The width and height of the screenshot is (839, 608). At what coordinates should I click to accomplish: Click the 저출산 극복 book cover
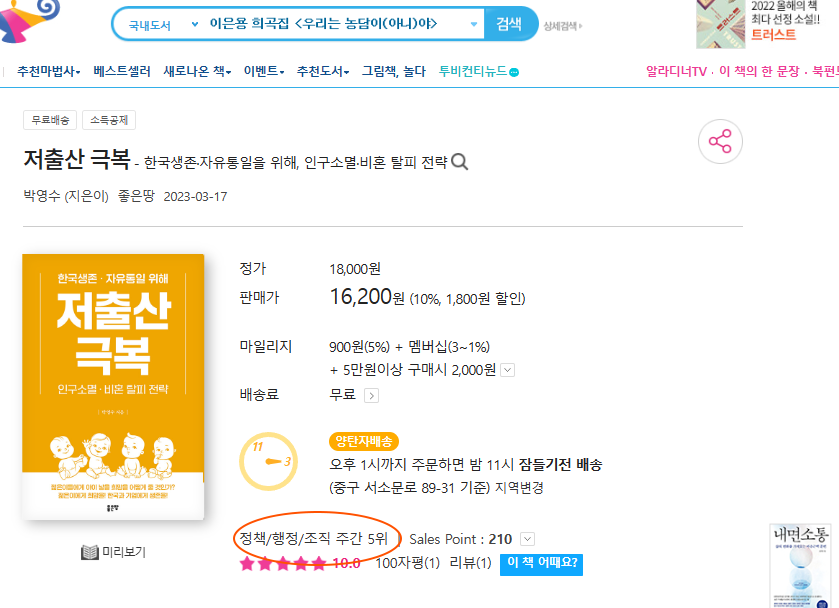(x=113, y=386)
